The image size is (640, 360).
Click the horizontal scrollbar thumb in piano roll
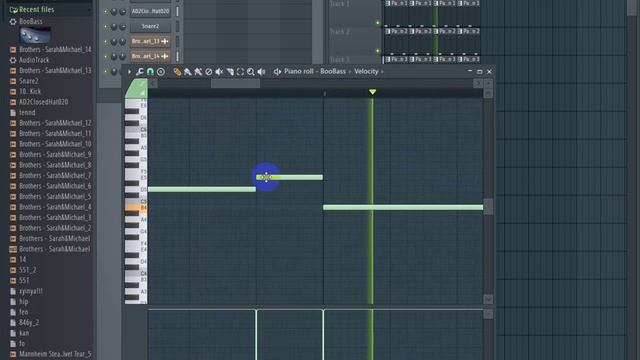pos(235,83)
